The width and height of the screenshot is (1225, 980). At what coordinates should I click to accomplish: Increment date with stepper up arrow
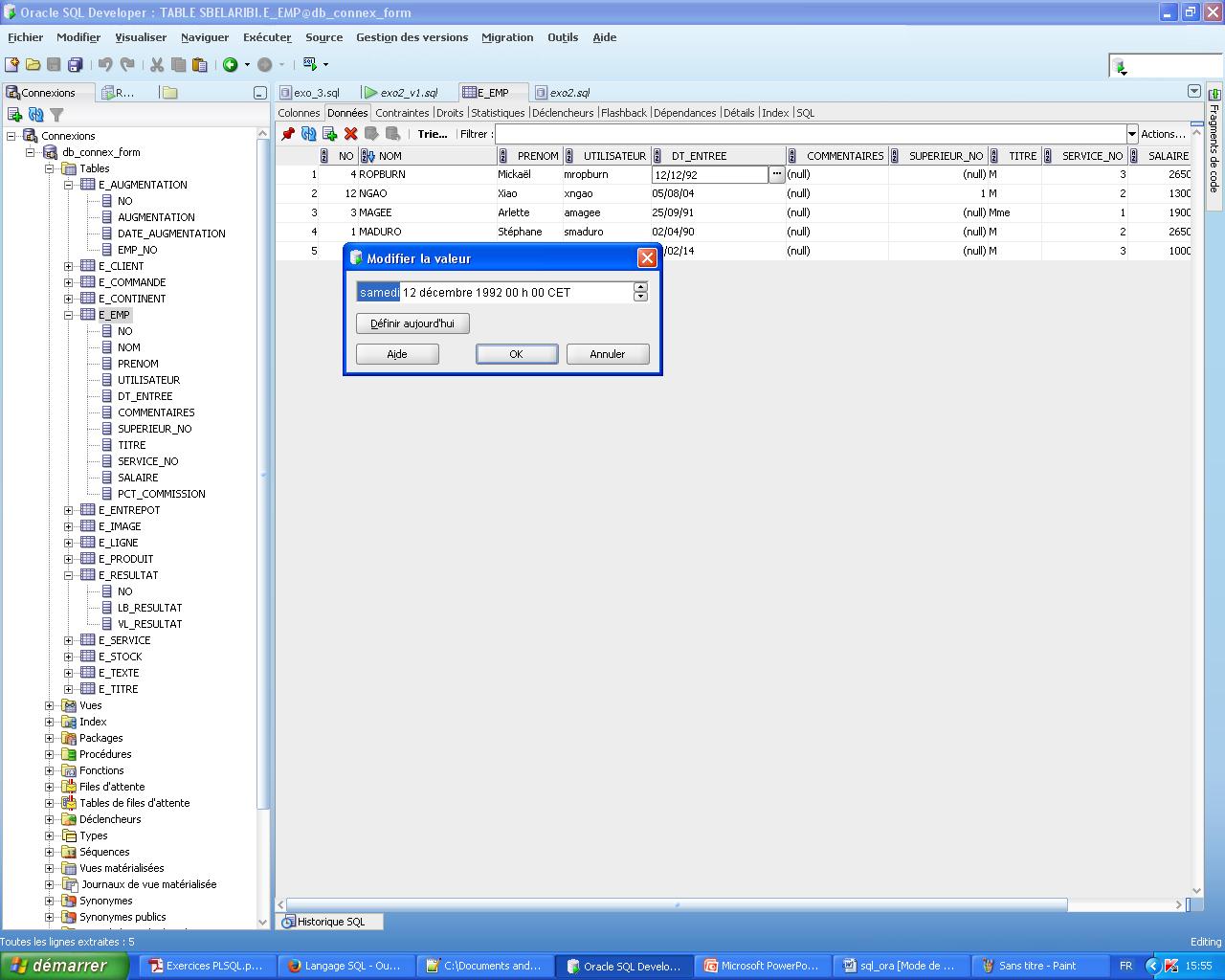(x=640, y=287)
